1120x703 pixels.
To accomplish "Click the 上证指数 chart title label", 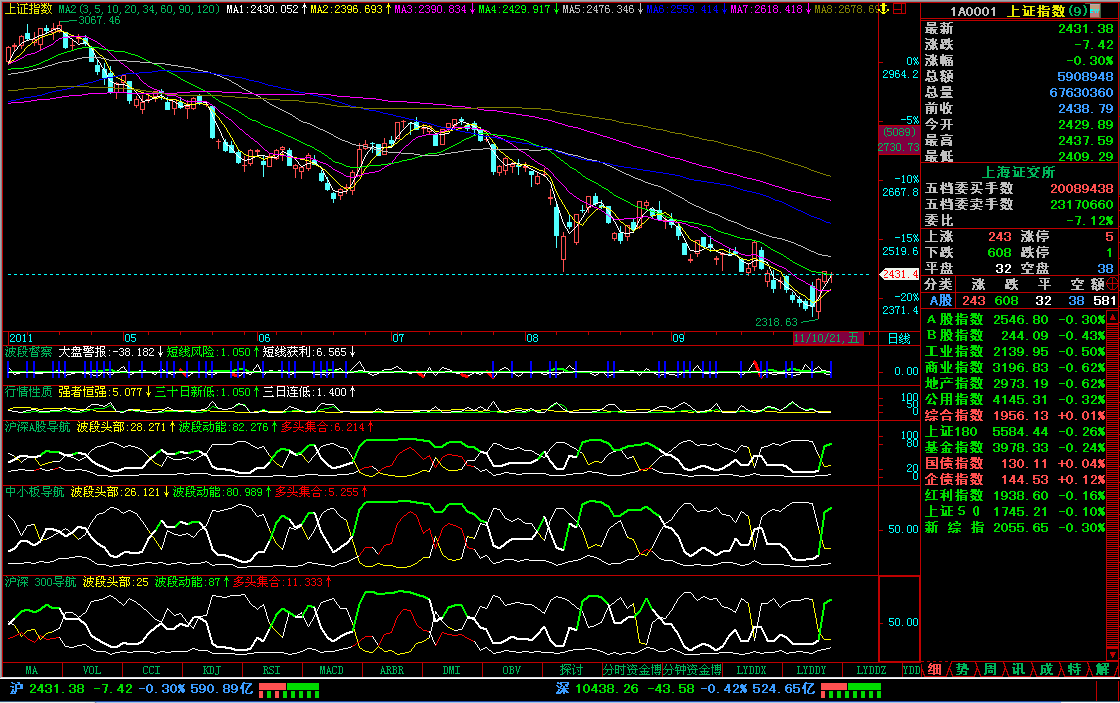I will [x=29, y=9].
